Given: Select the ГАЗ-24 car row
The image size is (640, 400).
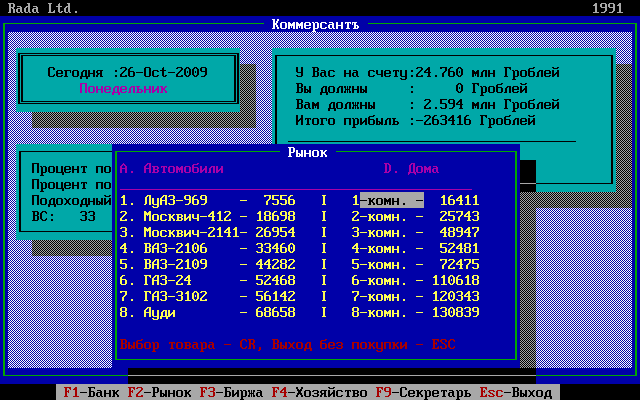Looking at the screenshot, I should [207, 280].
